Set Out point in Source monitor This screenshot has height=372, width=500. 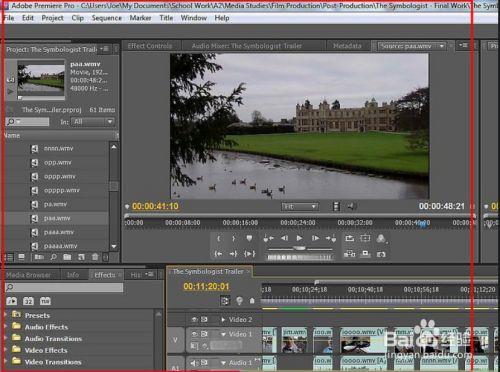pyautogui.click(x=234, y=238)
